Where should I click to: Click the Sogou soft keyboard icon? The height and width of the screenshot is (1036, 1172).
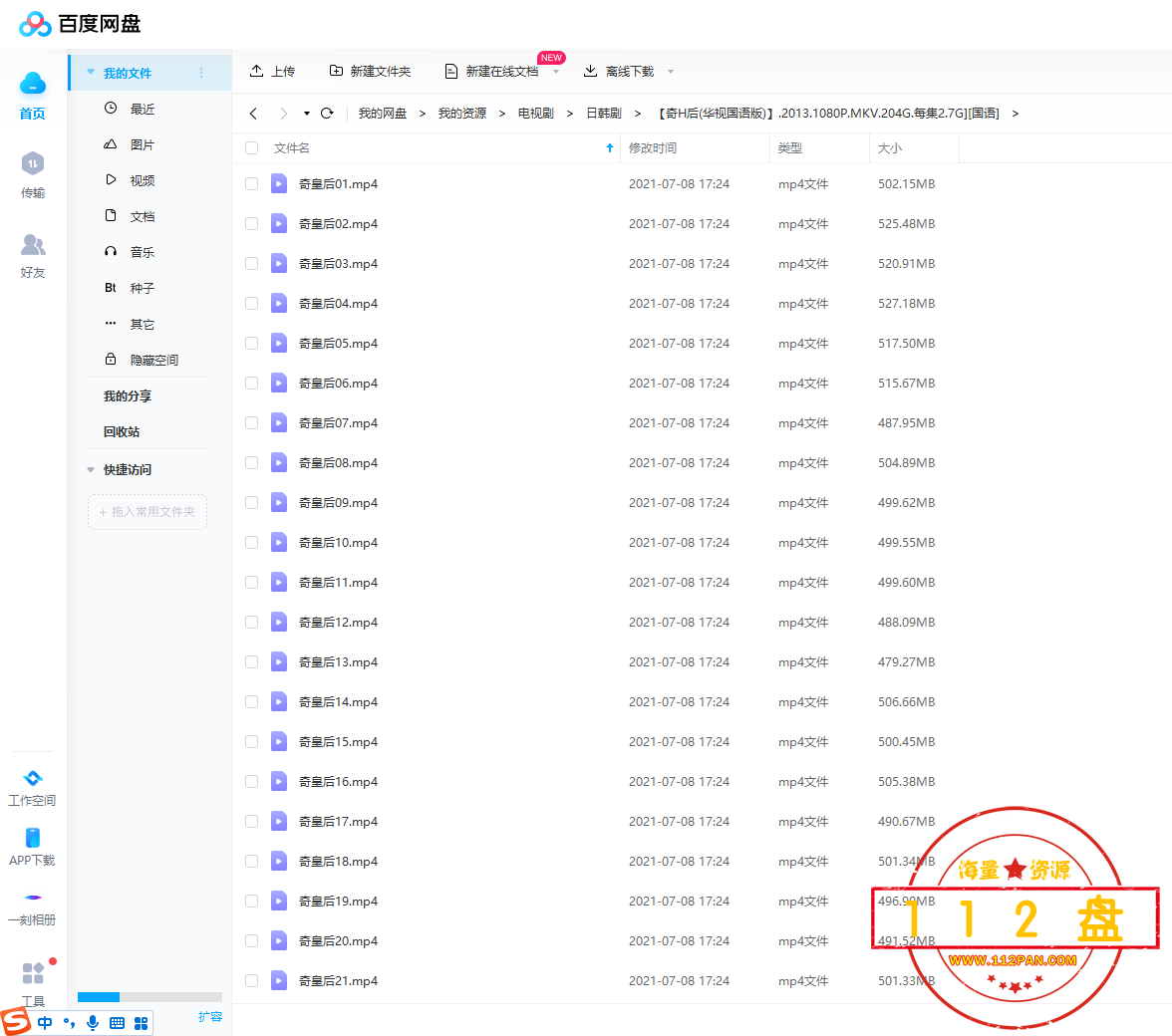point(117,1023)
